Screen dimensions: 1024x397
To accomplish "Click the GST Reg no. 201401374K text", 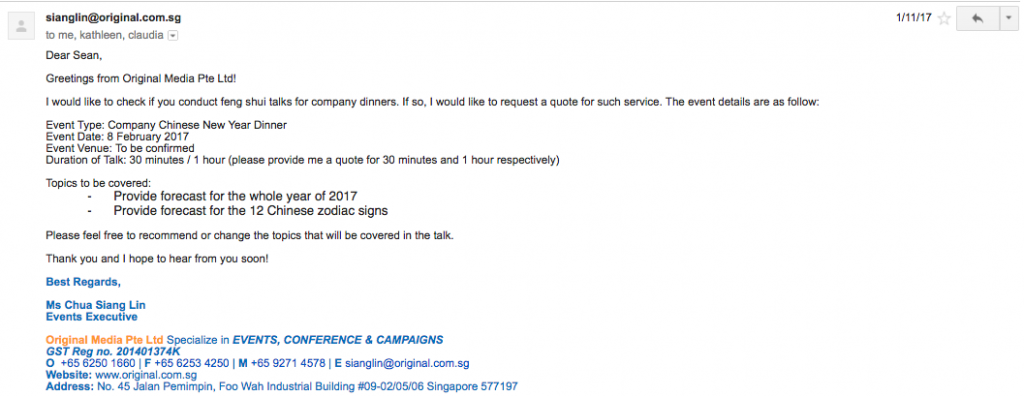I will point(113,351).
